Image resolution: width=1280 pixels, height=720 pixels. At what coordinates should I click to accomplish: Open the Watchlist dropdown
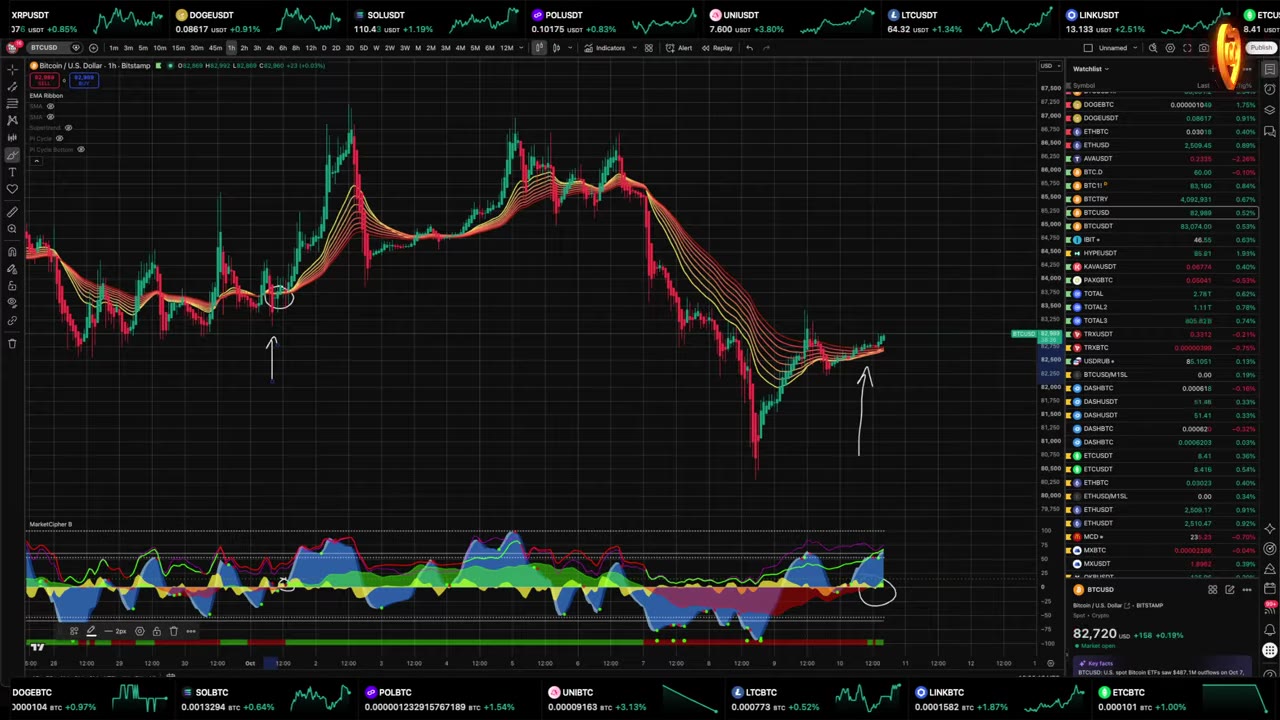[x=1089, y=69]
